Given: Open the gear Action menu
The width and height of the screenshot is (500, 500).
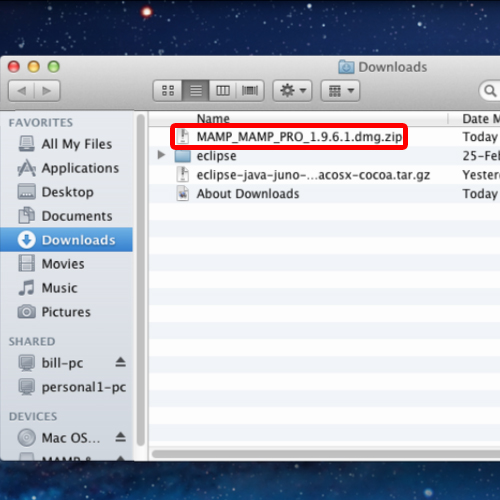Looking at the screenshot, I should pyautogui.click(x=292, y=90).
